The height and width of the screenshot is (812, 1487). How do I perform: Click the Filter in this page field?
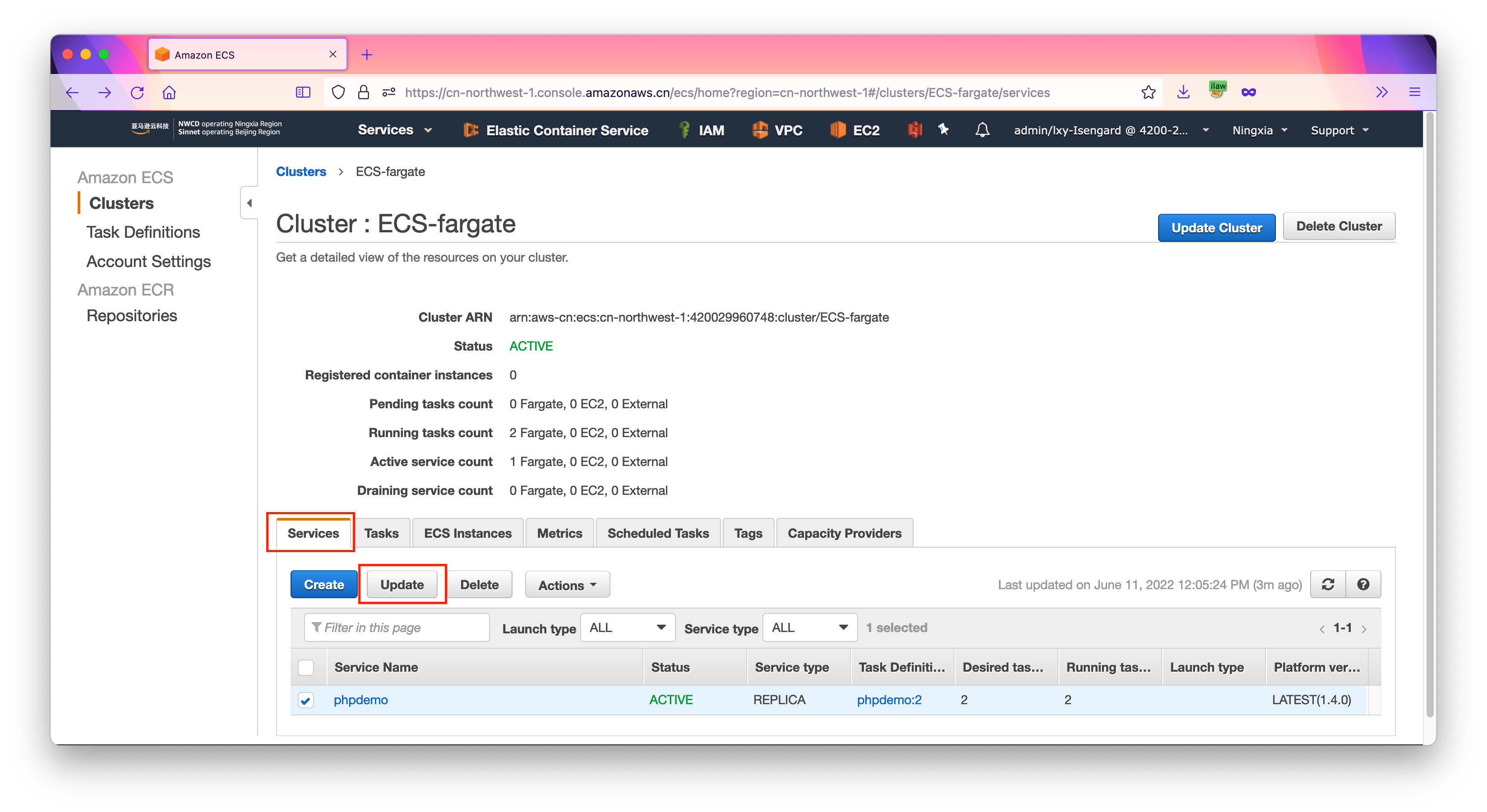click(397, 627)
